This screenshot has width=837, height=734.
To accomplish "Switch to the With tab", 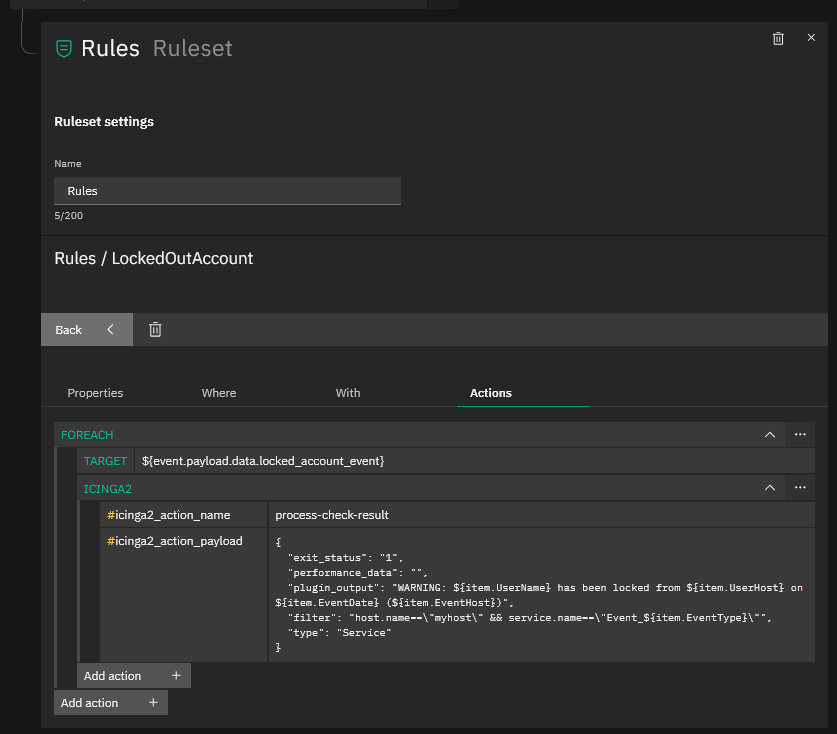I will (348, 393).
